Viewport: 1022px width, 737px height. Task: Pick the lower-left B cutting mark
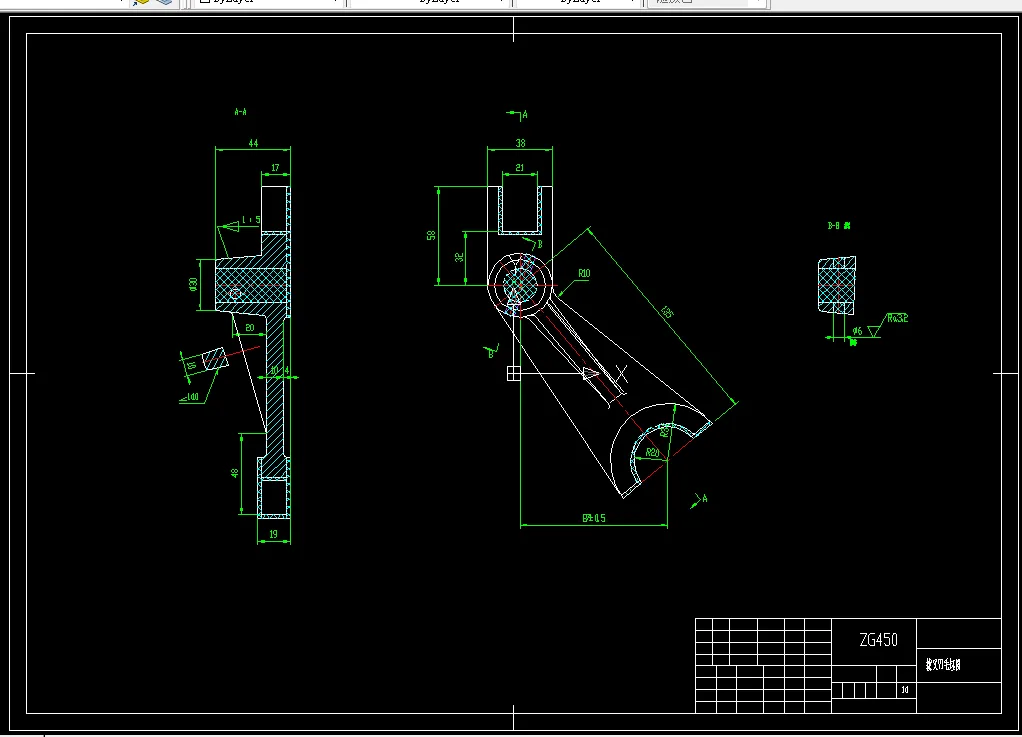pos(492,352)
